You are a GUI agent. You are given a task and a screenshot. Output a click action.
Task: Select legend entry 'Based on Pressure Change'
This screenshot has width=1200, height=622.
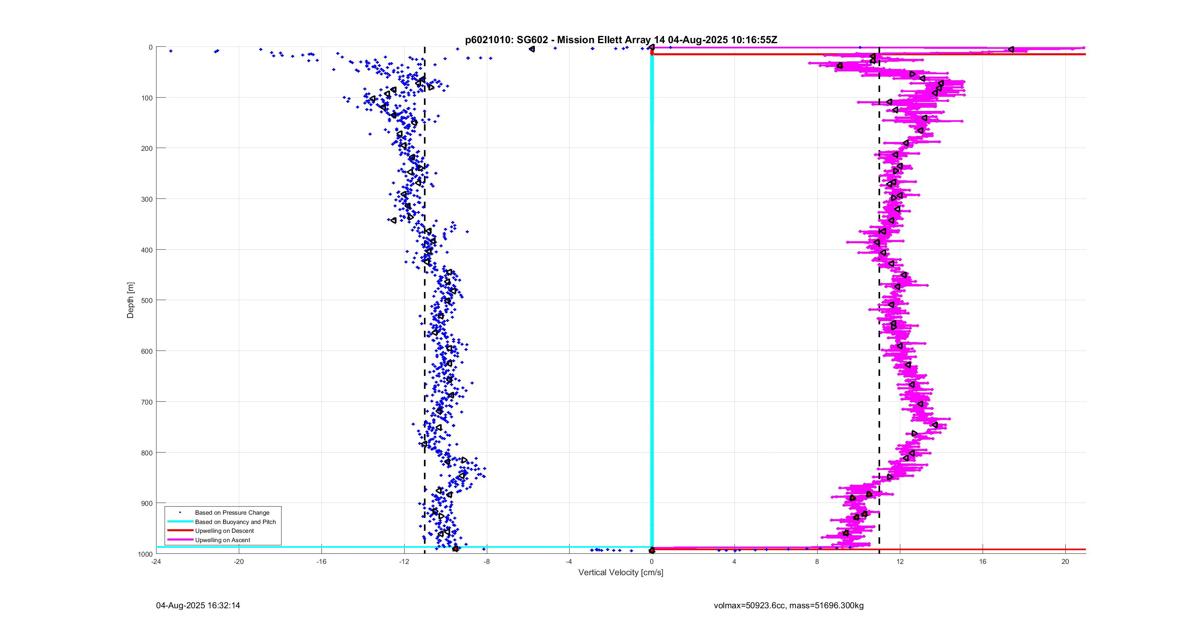click(x=232, y=512)
